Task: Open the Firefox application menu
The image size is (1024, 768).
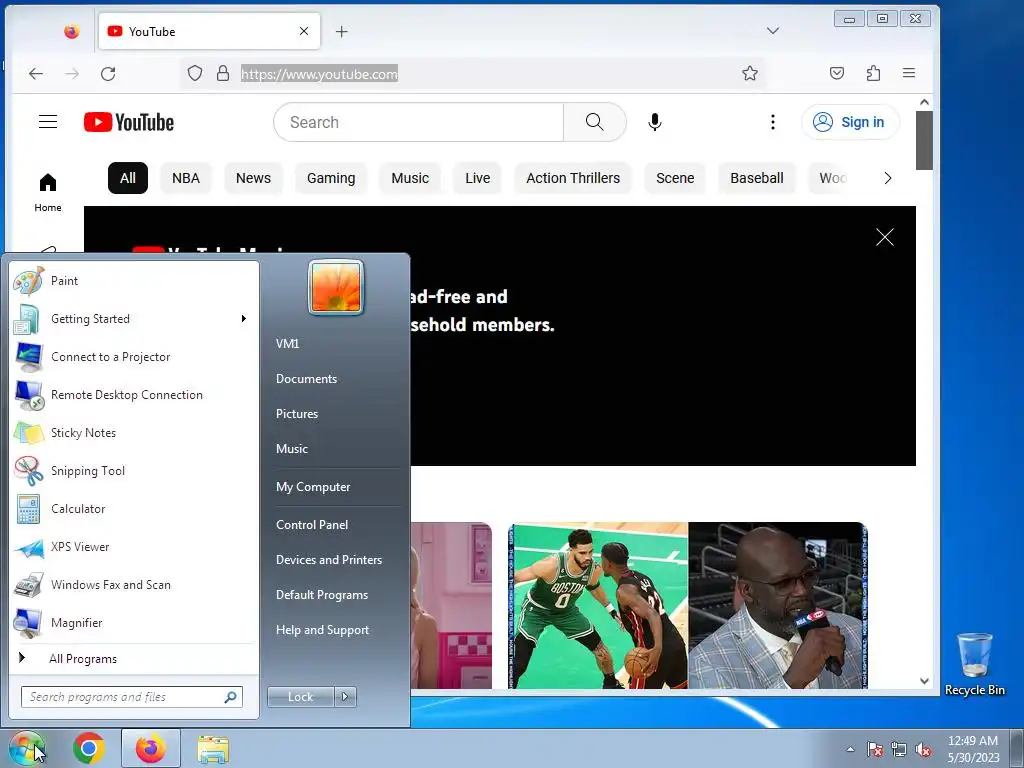Action: [x=909, y=73]
